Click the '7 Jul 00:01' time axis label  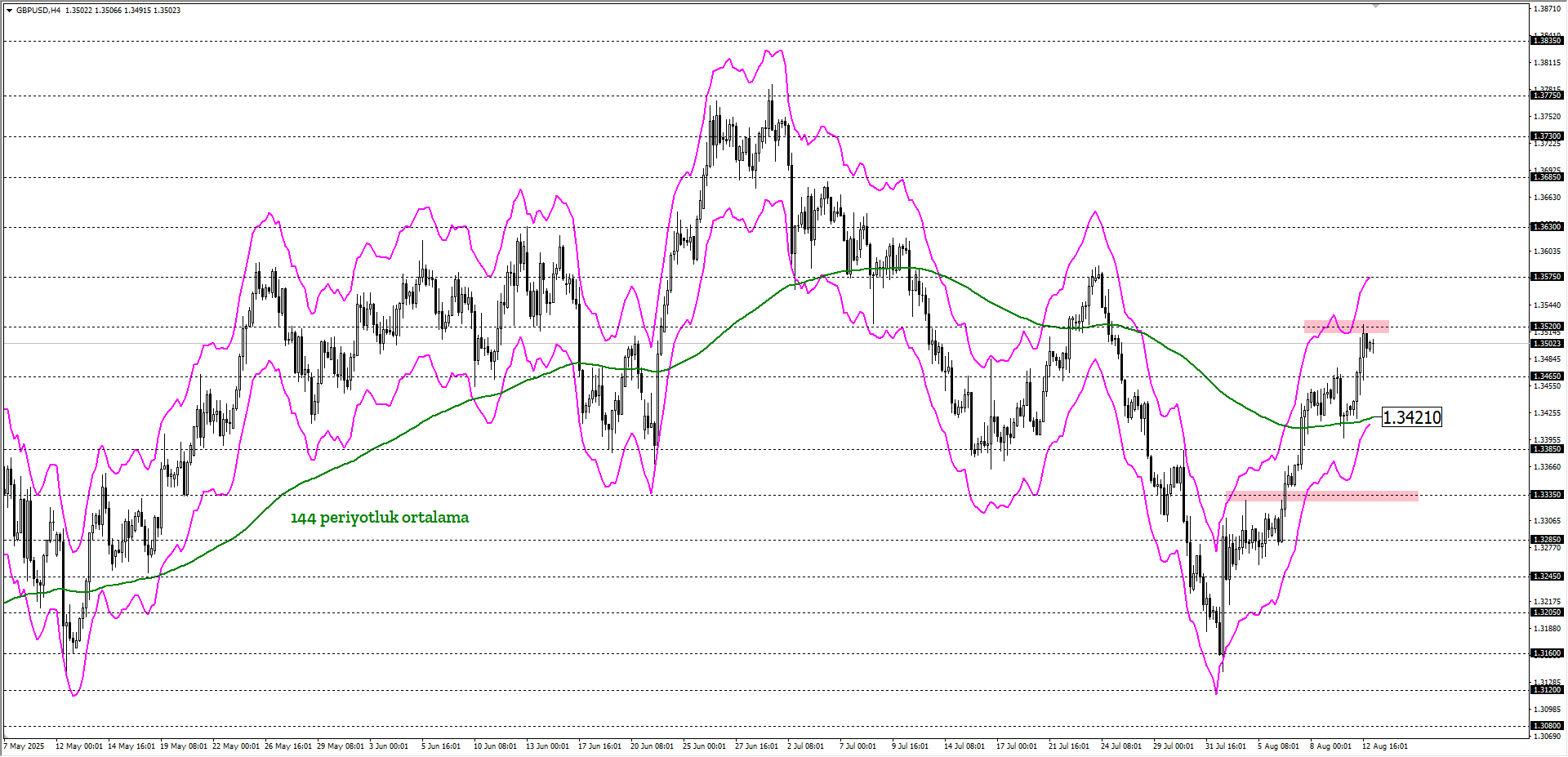858,746
